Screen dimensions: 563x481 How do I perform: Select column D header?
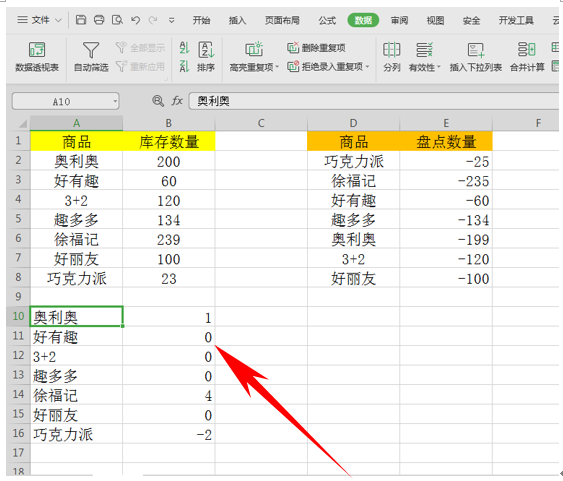click(x=353, y=123)
